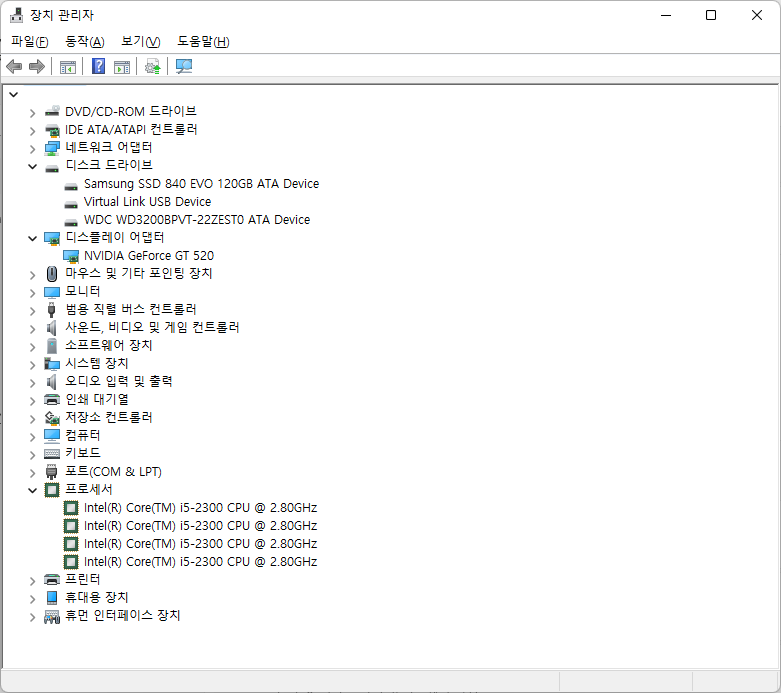Select the 컴퓨터 category label
781x693 pixels.
tap(83, 435)
